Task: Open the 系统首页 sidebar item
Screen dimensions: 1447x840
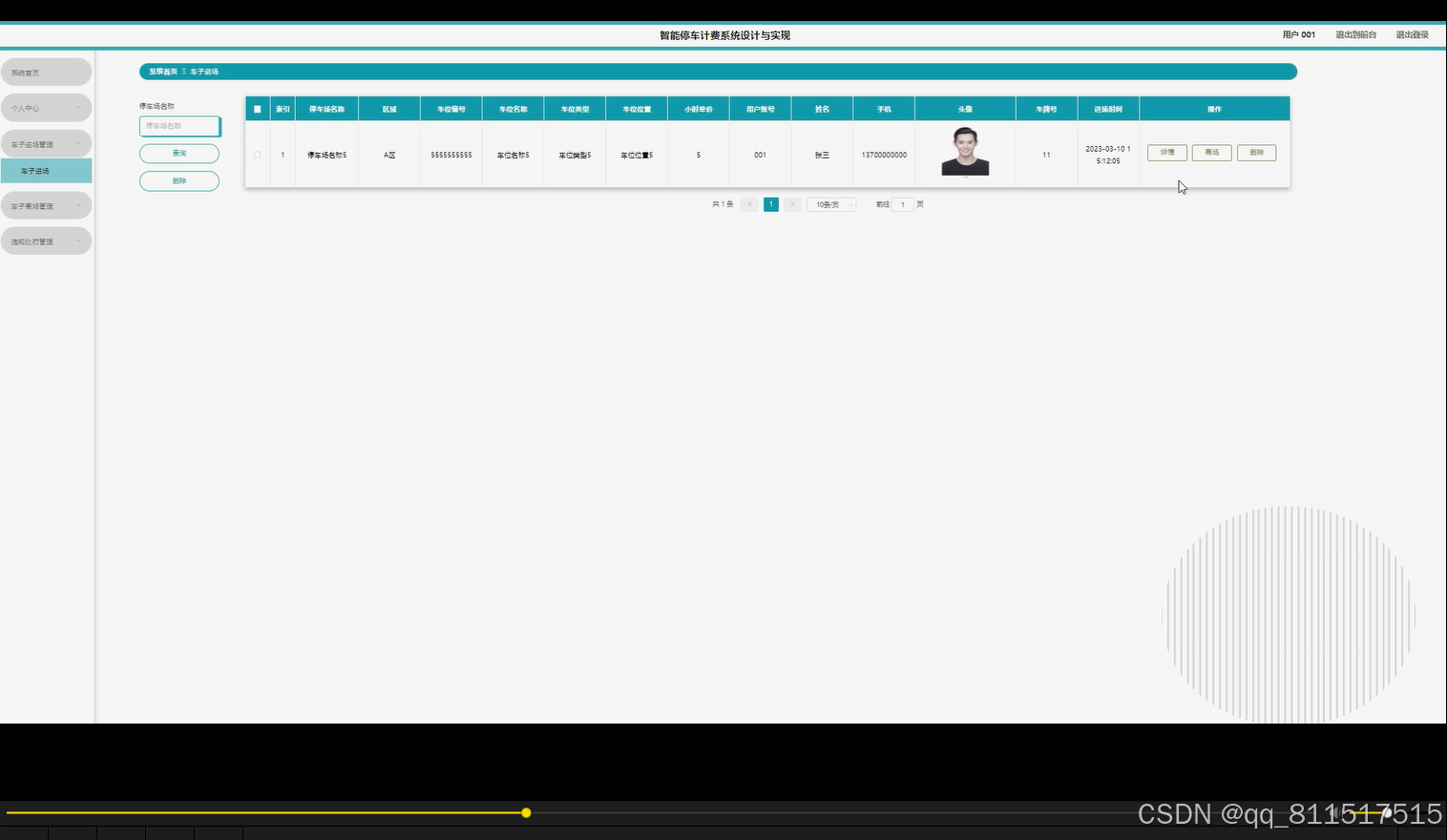Action: point(46,73)
